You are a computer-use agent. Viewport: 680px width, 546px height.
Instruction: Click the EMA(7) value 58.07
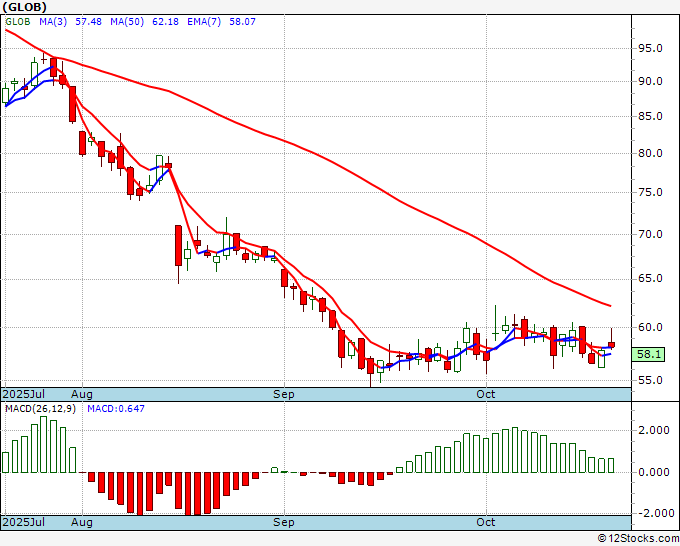pyautogui.click(x=242, y=22)
